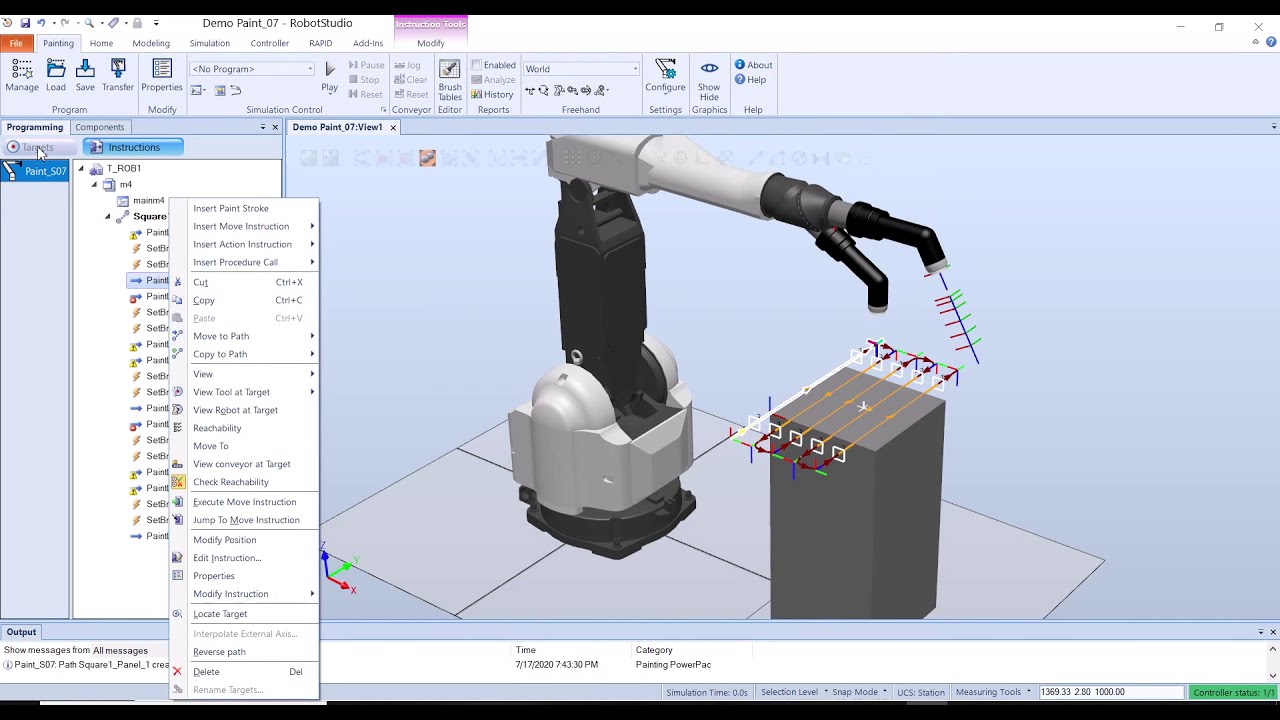Click the red Delete X icon
The image size is (1280, 720).
pyautogui.click(x=178, y=672)
